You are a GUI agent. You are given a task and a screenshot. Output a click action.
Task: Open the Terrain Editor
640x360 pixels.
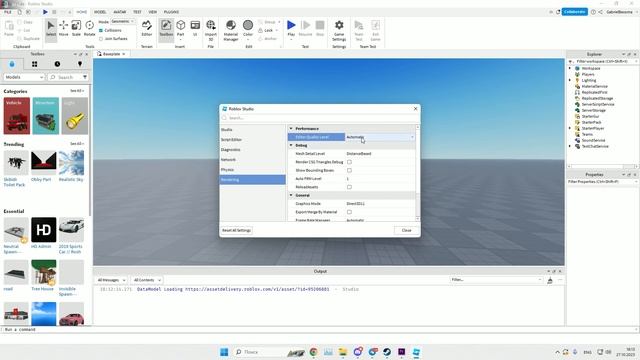pos(147,29)
